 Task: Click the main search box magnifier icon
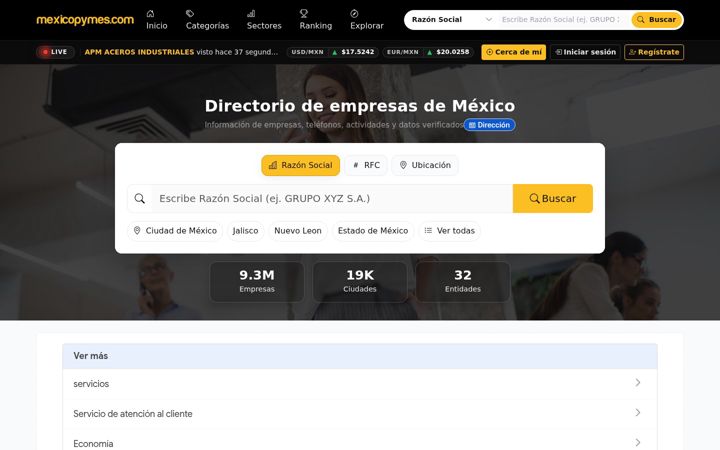(x=140, y=198)
